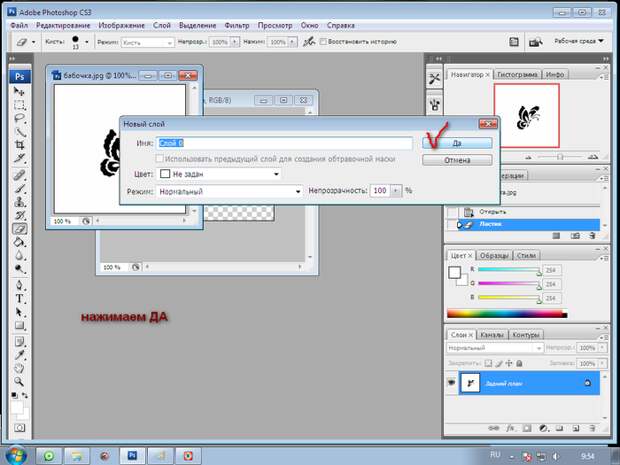Select the Horizontal Type tool
This screenshot has height=465, width=620.
click(x=19, y=299)
